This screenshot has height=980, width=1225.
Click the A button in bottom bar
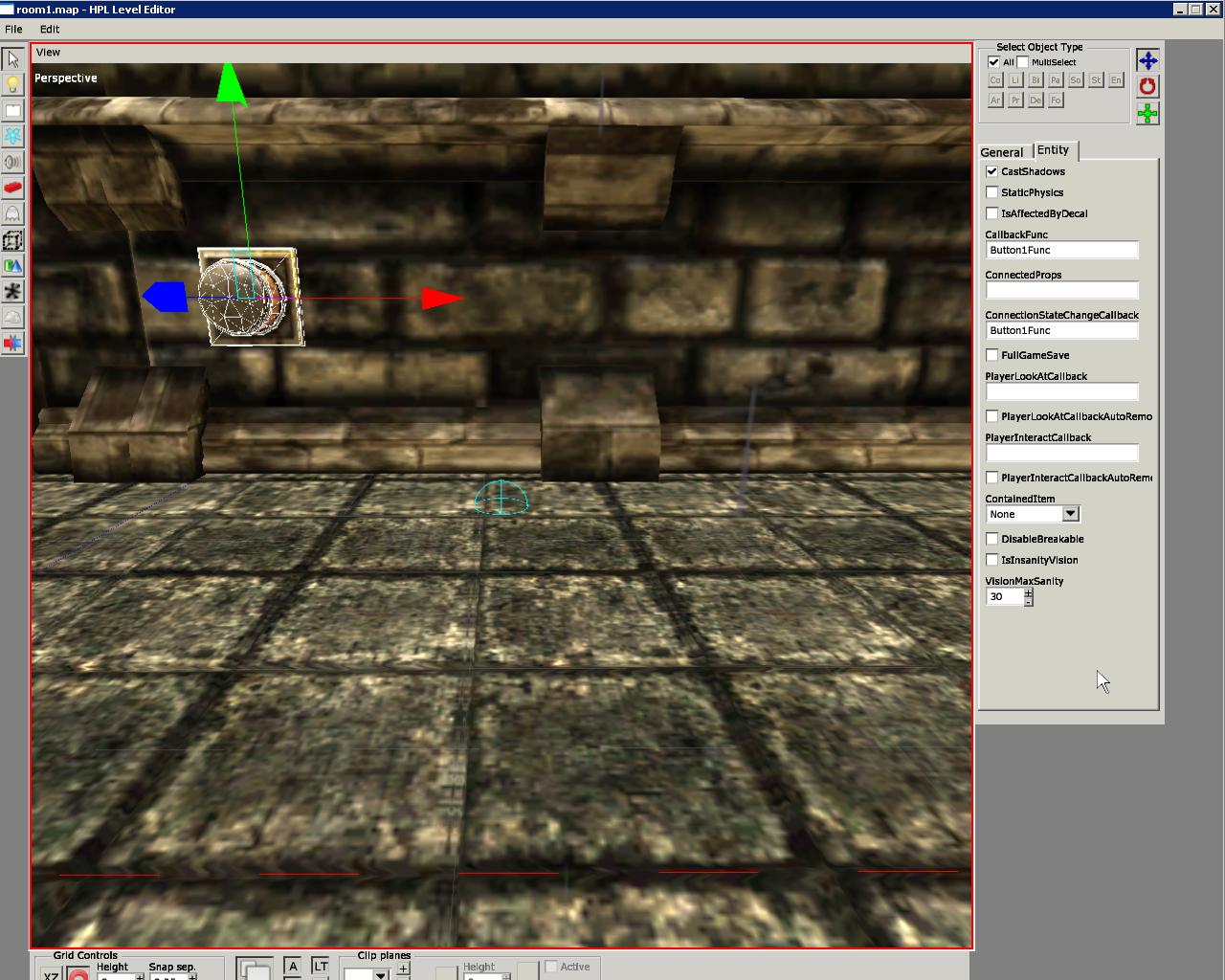[x=293, y=967]
